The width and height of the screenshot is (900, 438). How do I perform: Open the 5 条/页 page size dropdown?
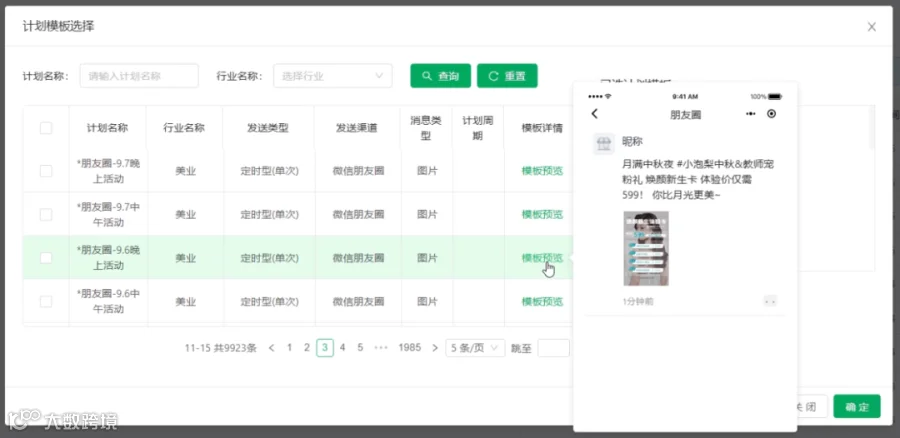pos(475,348)
